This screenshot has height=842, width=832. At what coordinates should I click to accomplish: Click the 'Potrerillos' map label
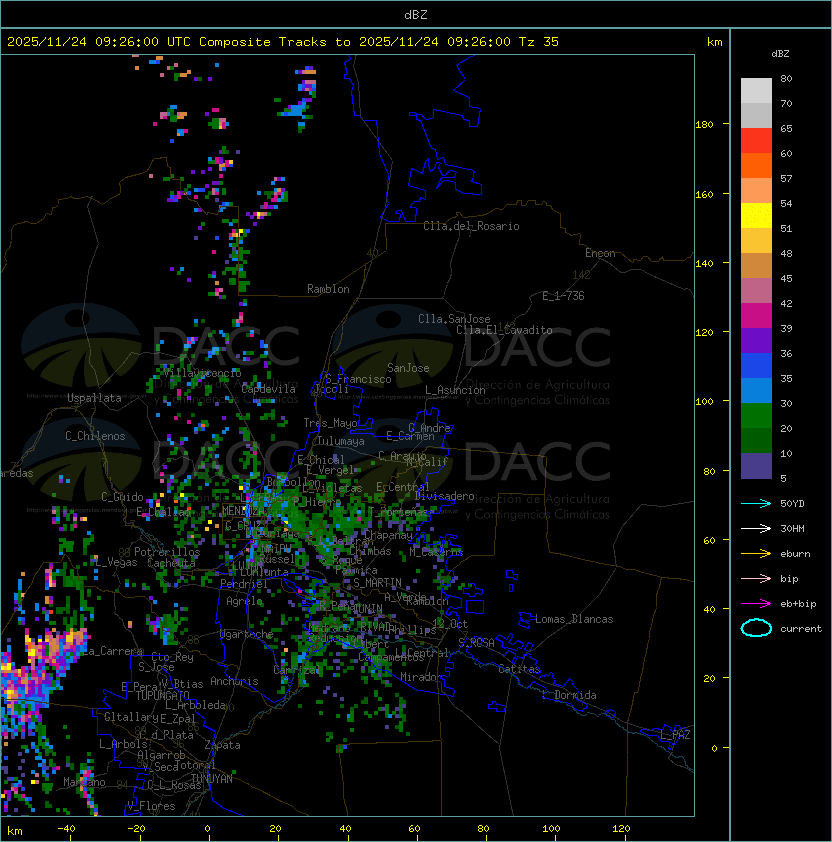(x=167, y=552)
